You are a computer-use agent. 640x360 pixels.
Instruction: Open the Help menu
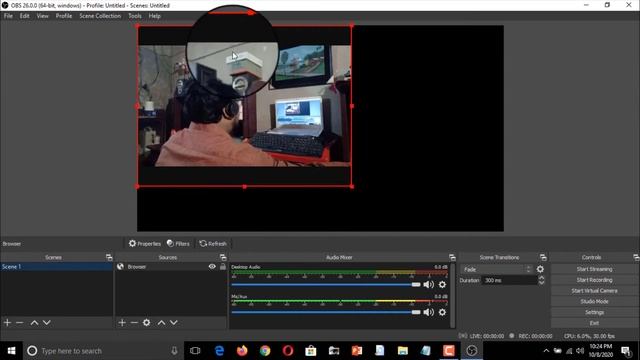click(x=154, y=16)
